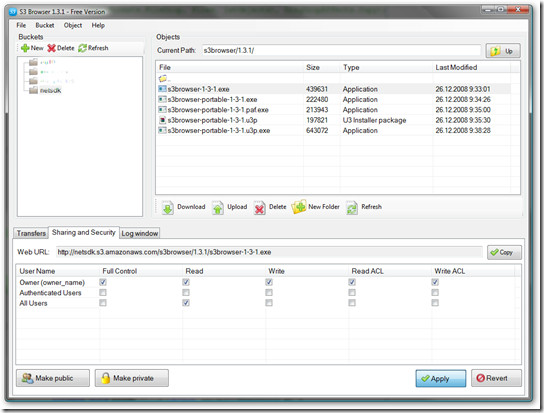Sort by Last Modified column header

click(471, 67)
